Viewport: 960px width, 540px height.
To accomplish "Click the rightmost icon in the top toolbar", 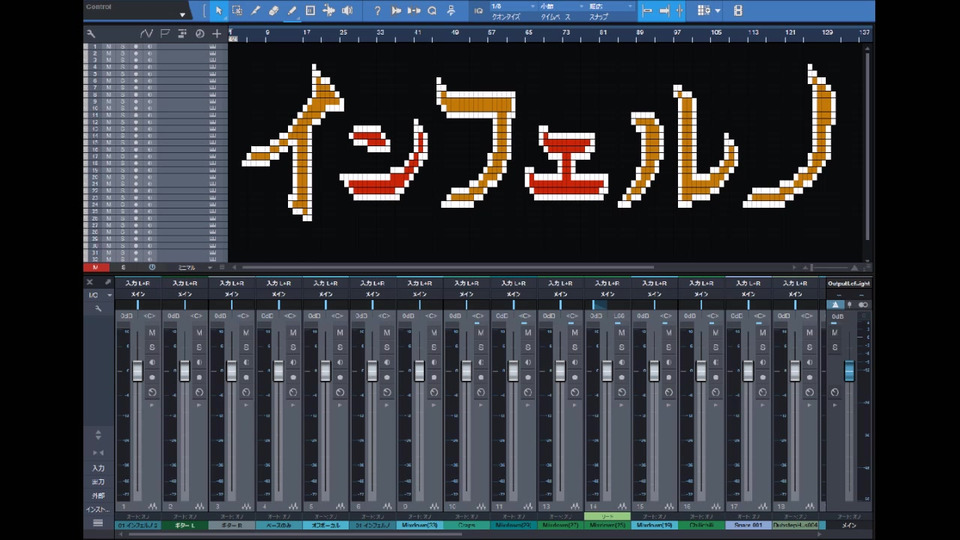I will pos(738,10).
